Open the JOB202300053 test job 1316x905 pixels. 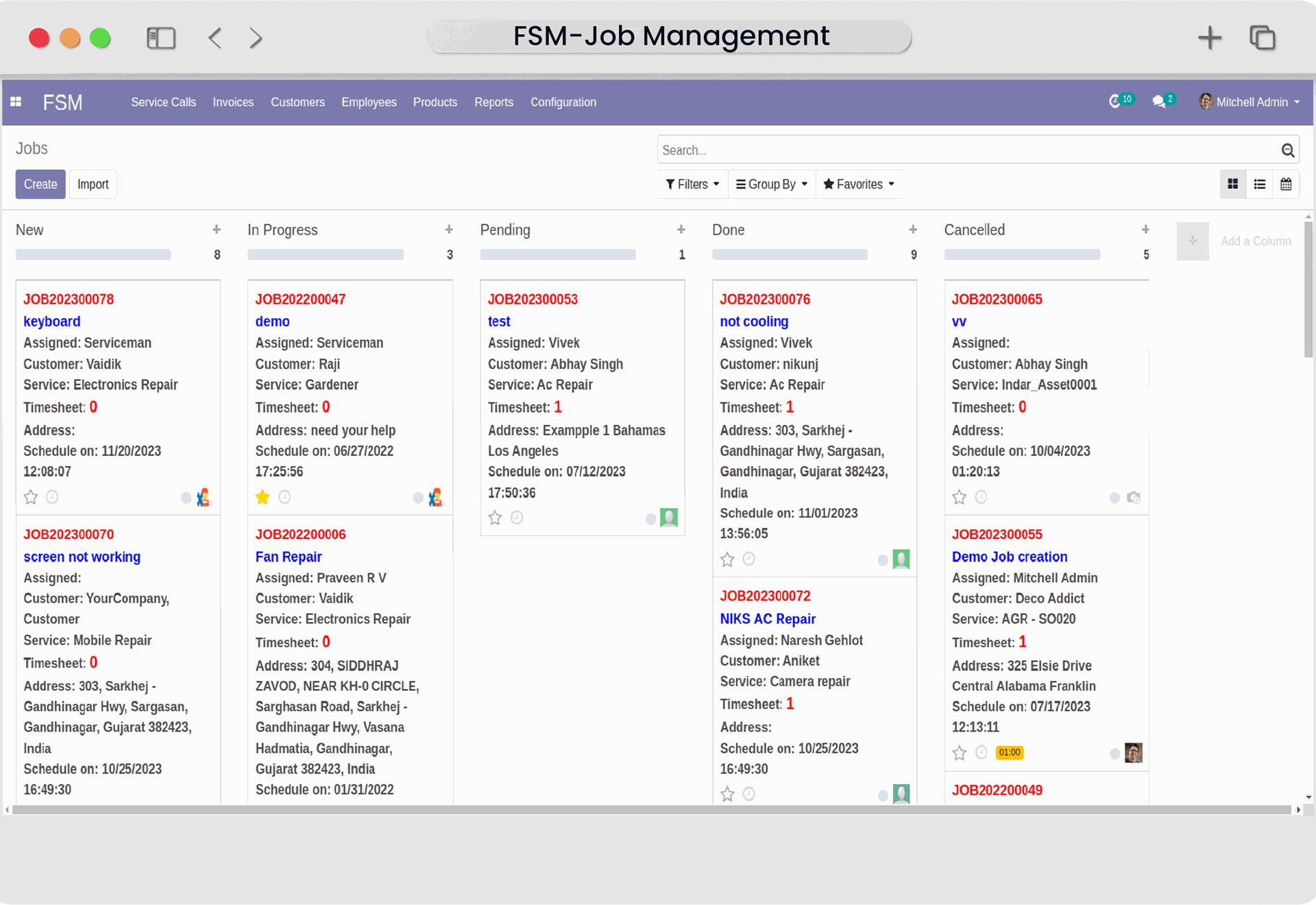[x=533, y=299]
